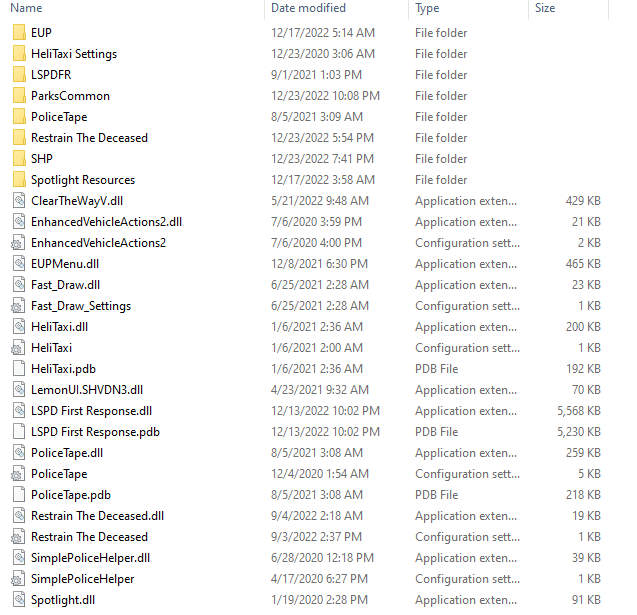This screenshot has height=615, width=637.
Task: Select the Spotlight.dll file icon
Action: tap(19, 600)
